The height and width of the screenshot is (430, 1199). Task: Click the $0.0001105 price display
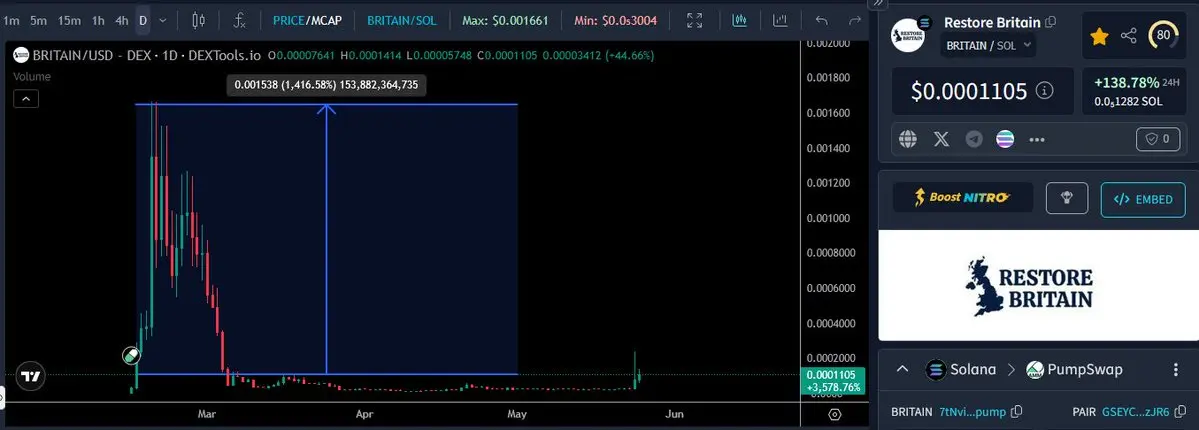click(969, 92)
